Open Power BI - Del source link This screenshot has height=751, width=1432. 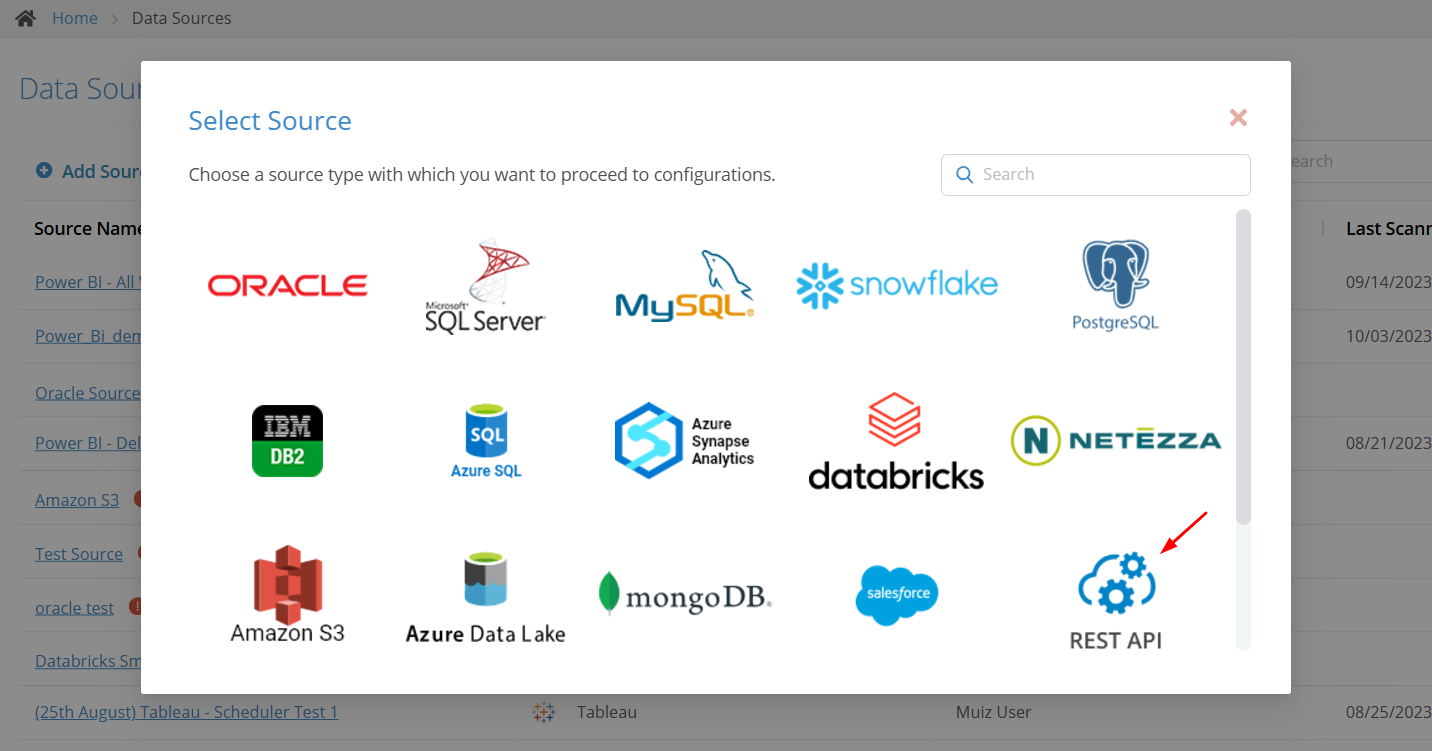tap(88, 443)
